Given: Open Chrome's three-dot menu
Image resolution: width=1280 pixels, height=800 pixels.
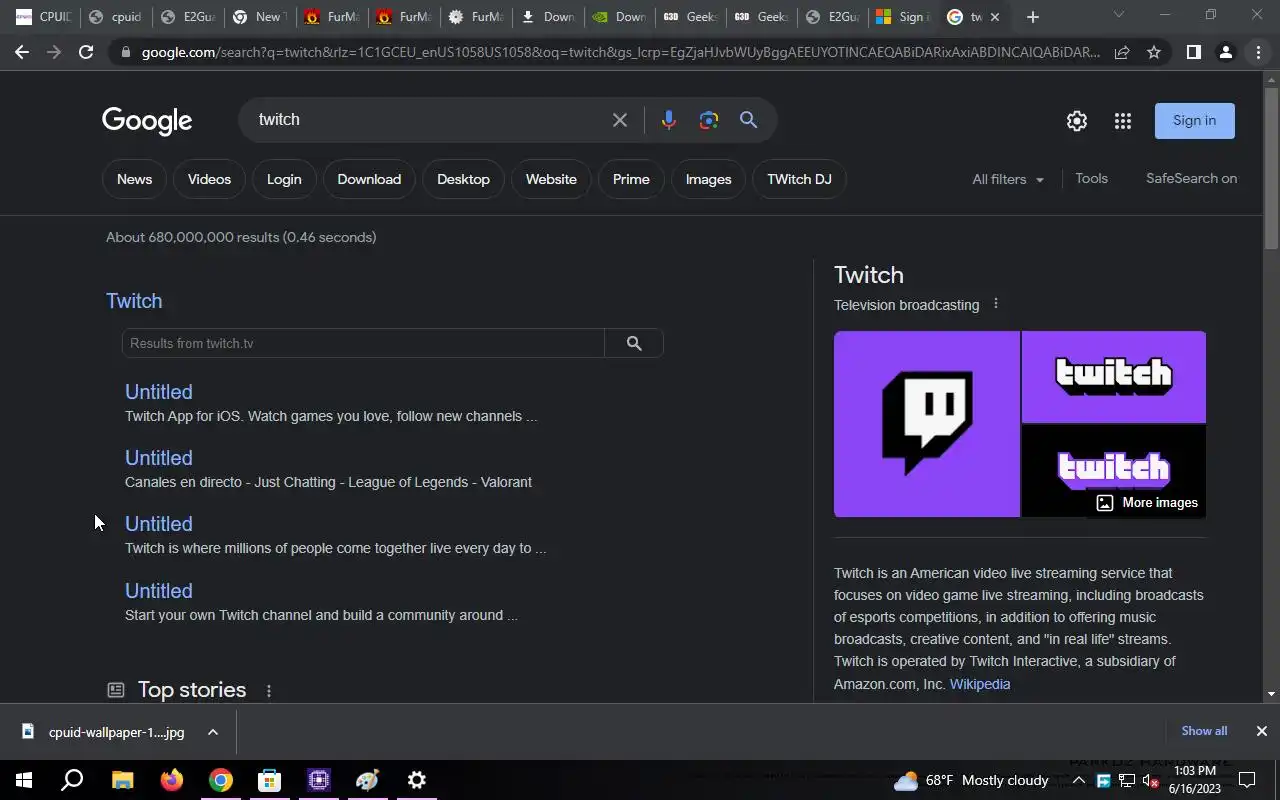Looking at the screenshot, I should (1258, 52).
